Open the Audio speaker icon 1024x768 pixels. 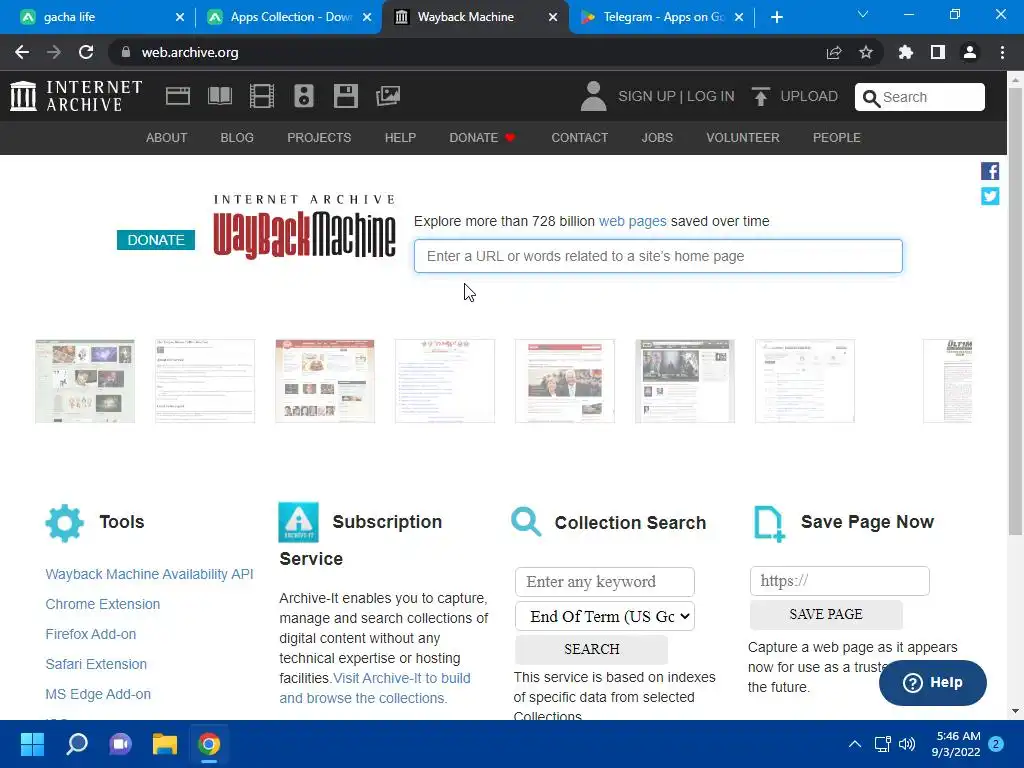304,96
